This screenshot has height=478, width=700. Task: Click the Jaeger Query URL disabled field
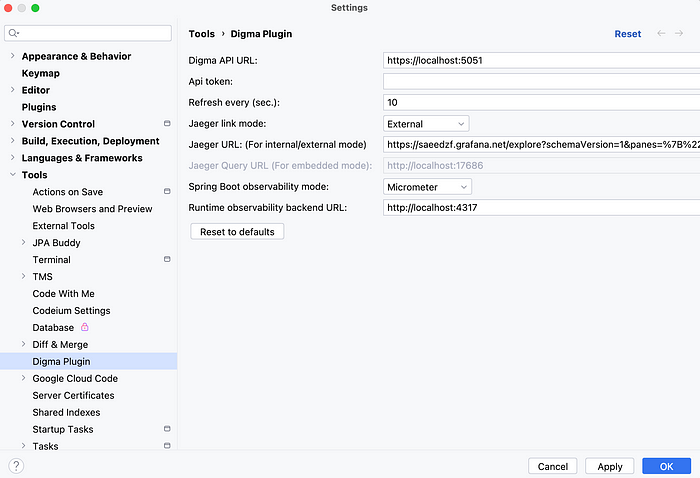541,165
